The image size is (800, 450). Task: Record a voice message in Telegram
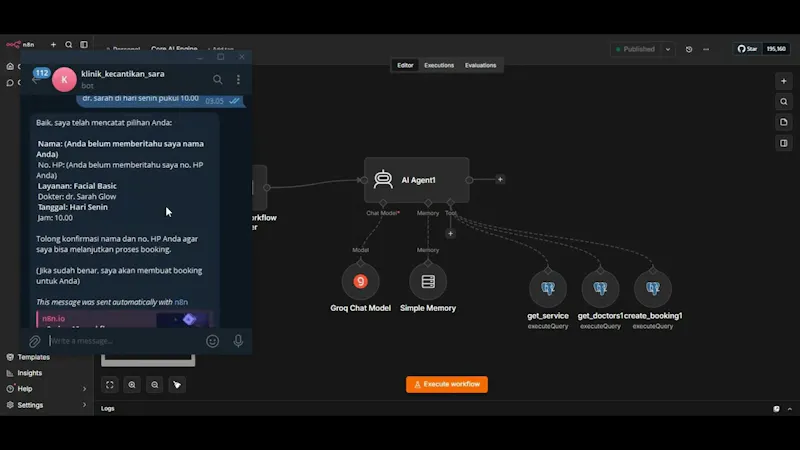point(238,341)
